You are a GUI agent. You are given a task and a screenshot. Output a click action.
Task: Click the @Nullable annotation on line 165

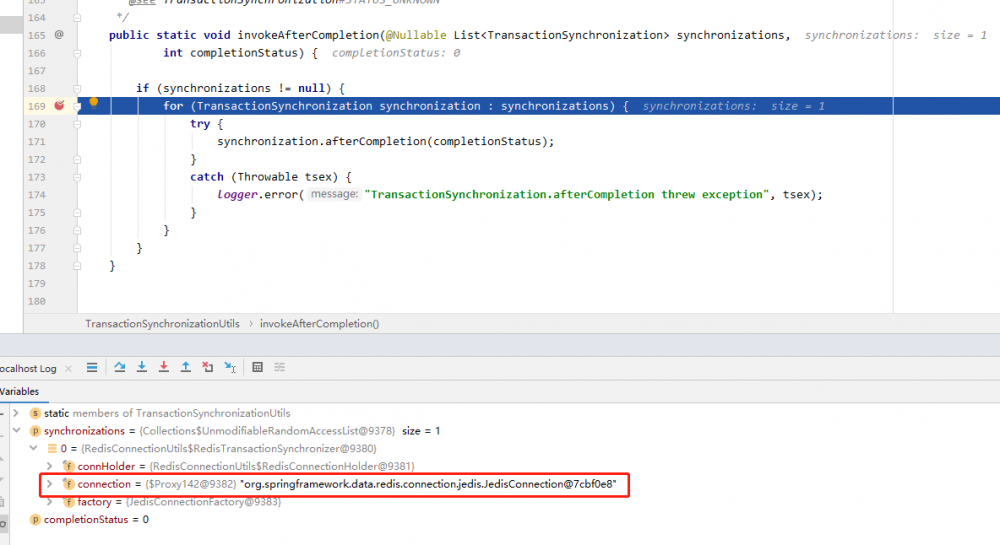tap(416, 35)
